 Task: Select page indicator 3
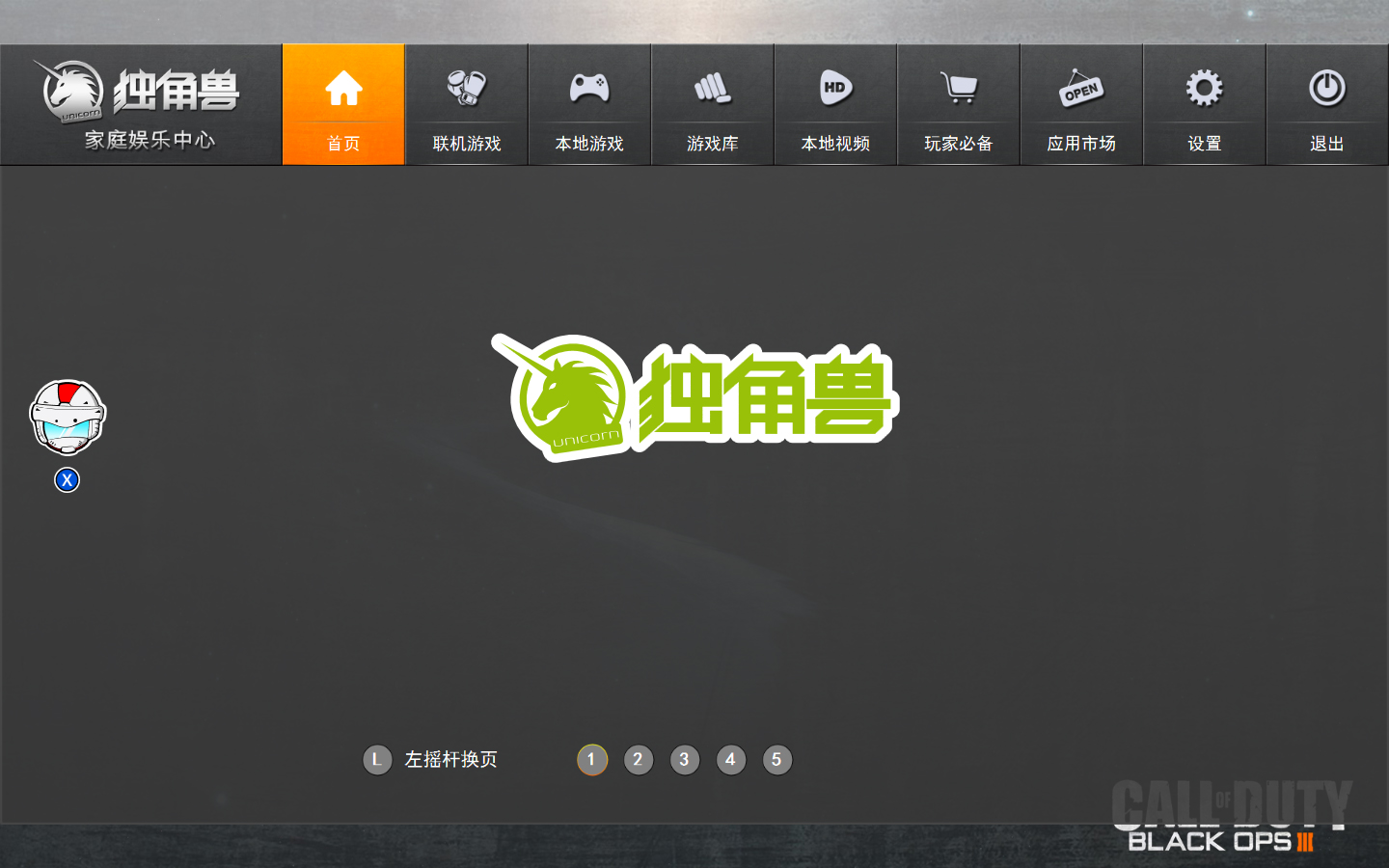pos(685,760)
